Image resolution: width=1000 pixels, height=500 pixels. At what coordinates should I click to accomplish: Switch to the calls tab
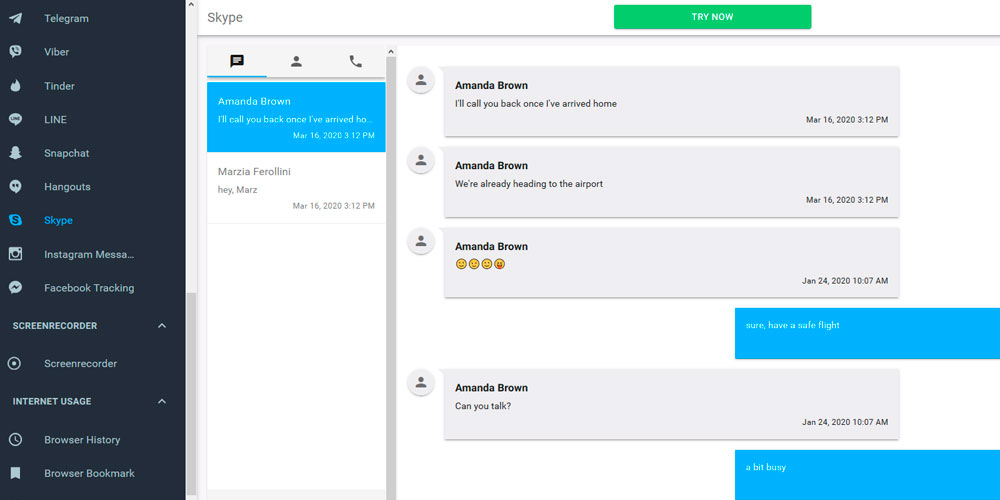coord(356,61)
